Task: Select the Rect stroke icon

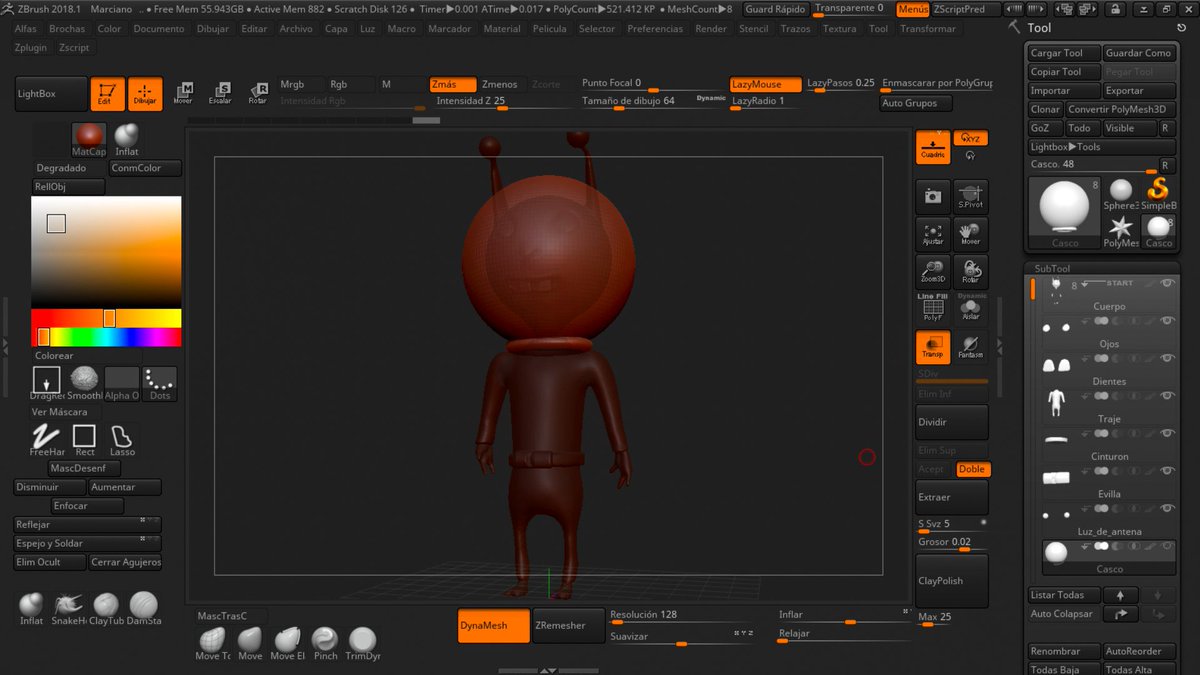Action: (84, 439)
